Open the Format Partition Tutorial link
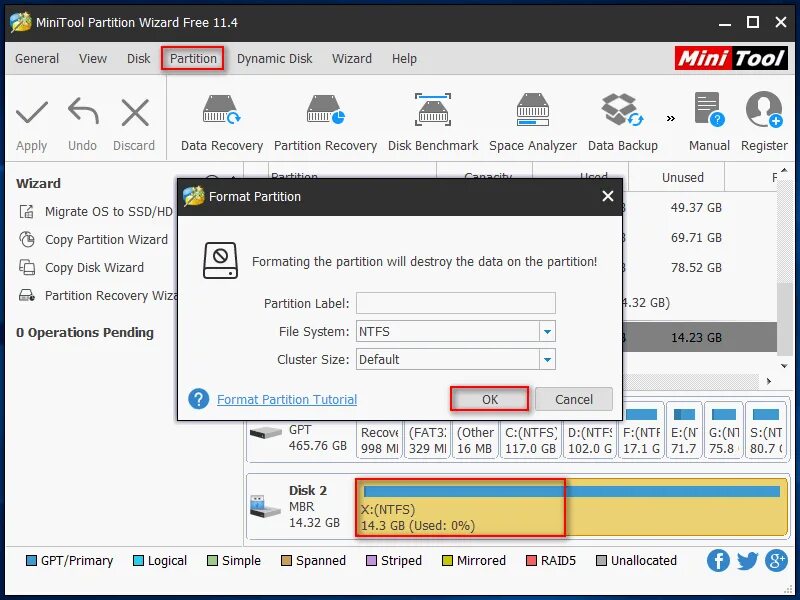 287,399
